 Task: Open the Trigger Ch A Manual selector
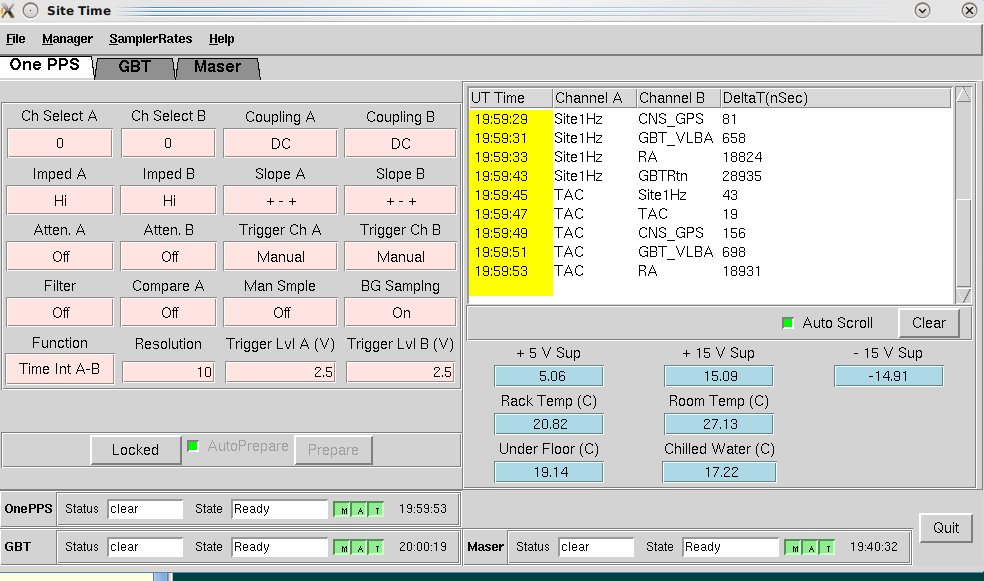[x=281, y=257]
